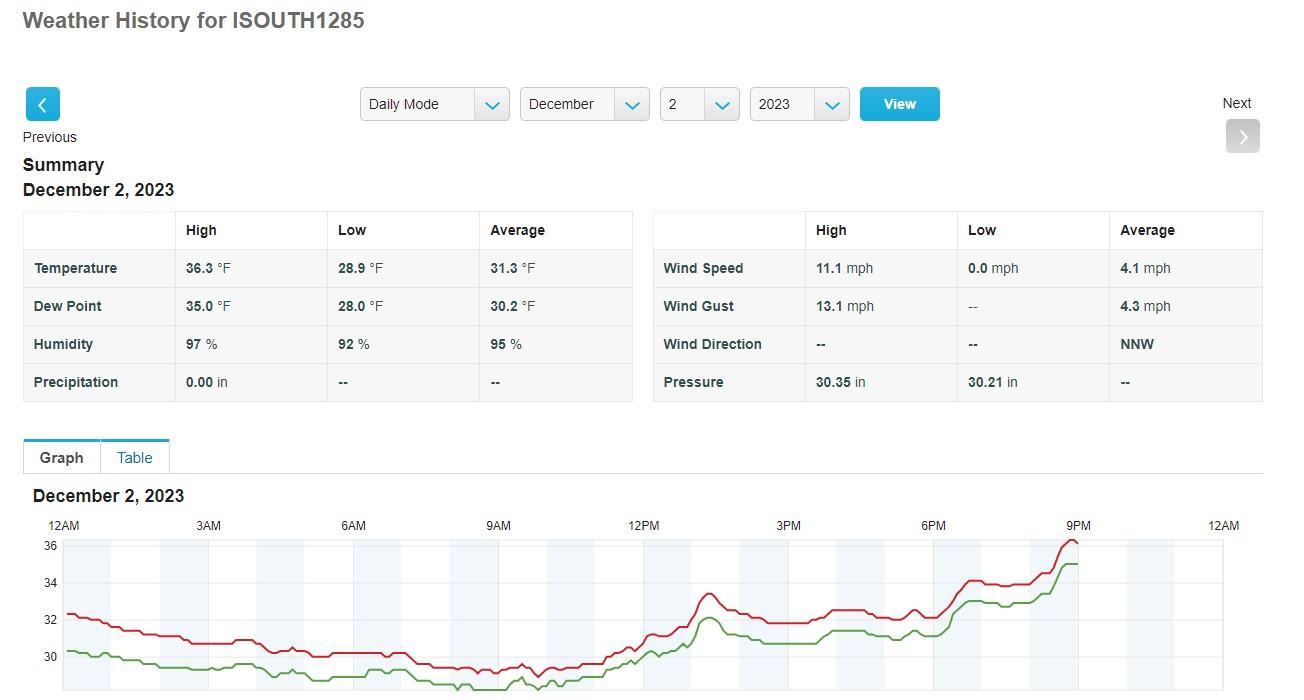This screenshot has height=700, width=1304.
Task: Click the Wind Gust average 4.3 mph
Action: point(1145,306)
